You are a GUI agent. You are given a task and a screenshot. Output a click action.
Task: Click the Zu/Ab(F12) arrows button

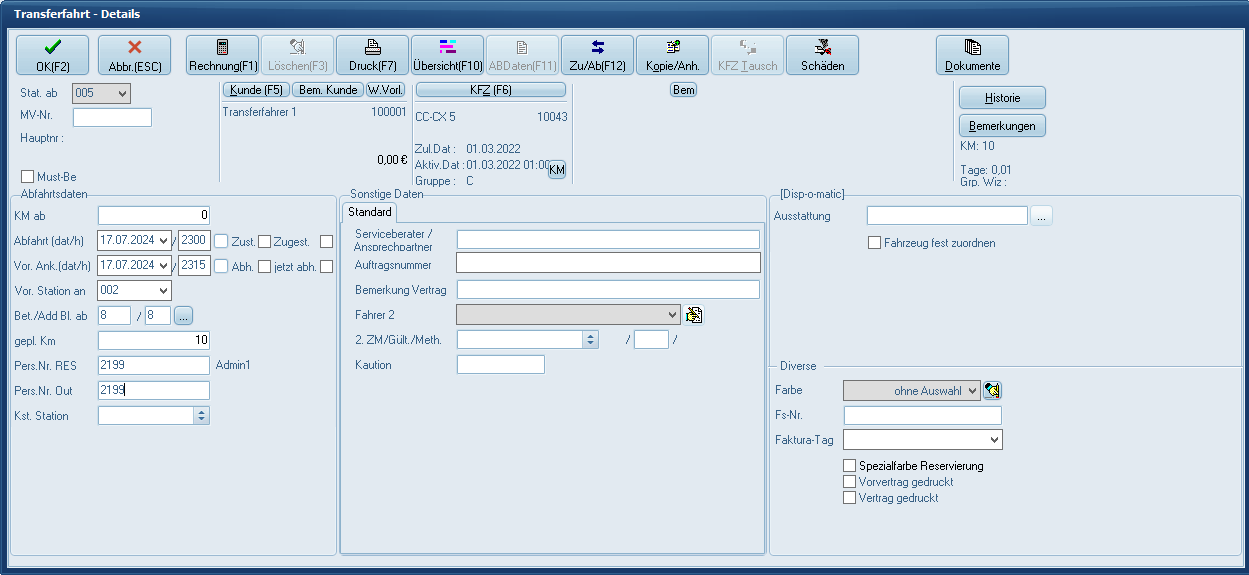(597, 55)
